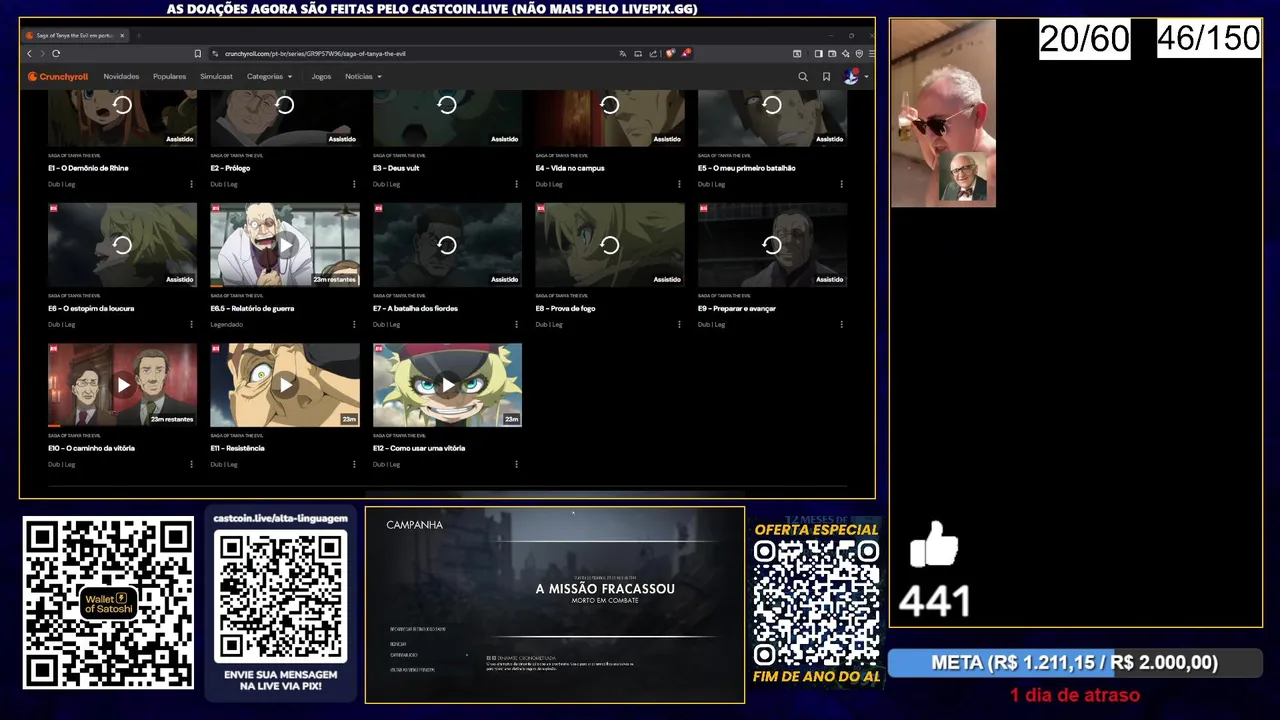Click the E3 – Deus vult title
The height and width of the screenshot is (720, 1280).
click(396, 168)
